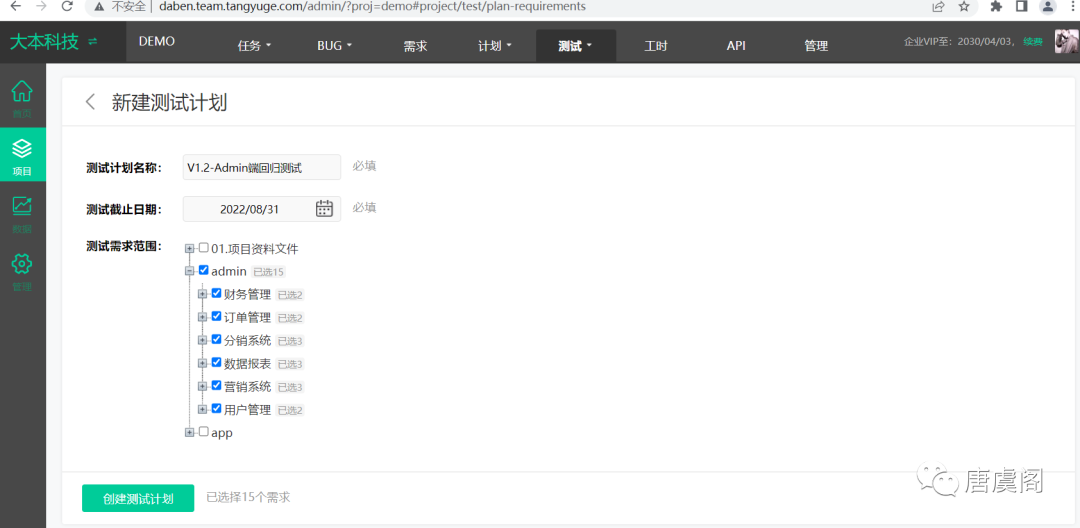This screenshot has width=1080, height=528.
Task: Go to the API menu item
Action: pos(736,46)
